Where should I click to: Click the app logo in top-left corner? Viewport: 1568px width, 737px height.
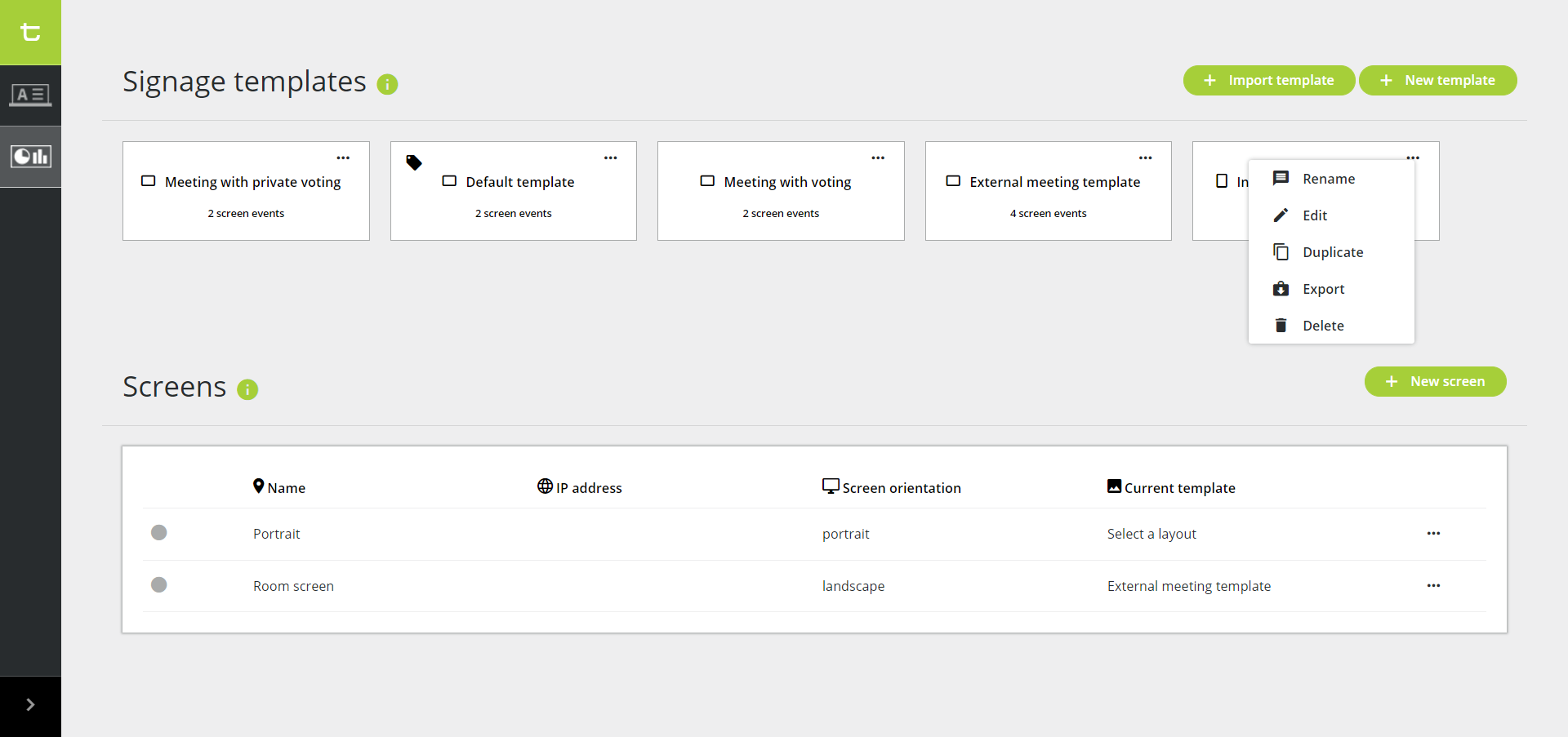point(30,32)
